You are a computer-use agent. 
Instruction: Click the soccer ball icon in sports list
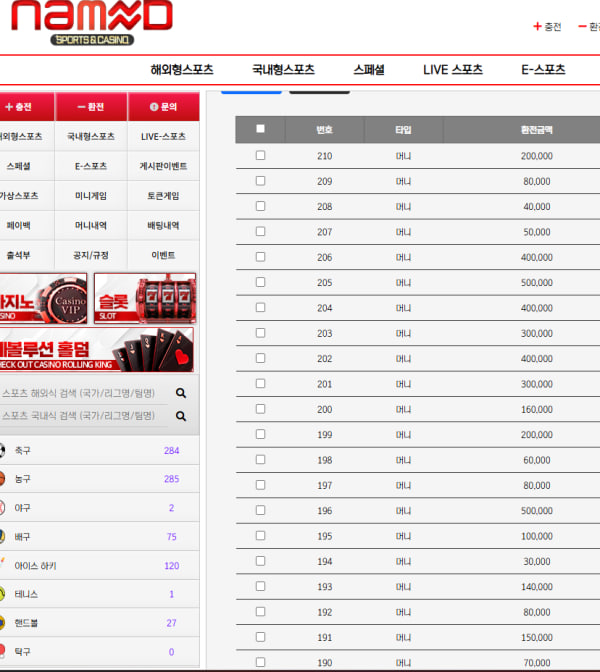point(2,450)
